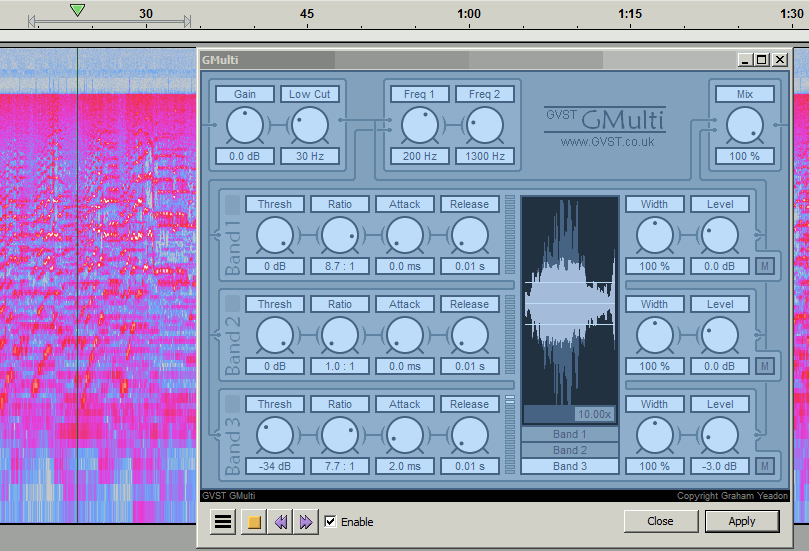Click the waveform display in GMulti
Viewport: 809px width, 551px height.
(x=570, y=302)
